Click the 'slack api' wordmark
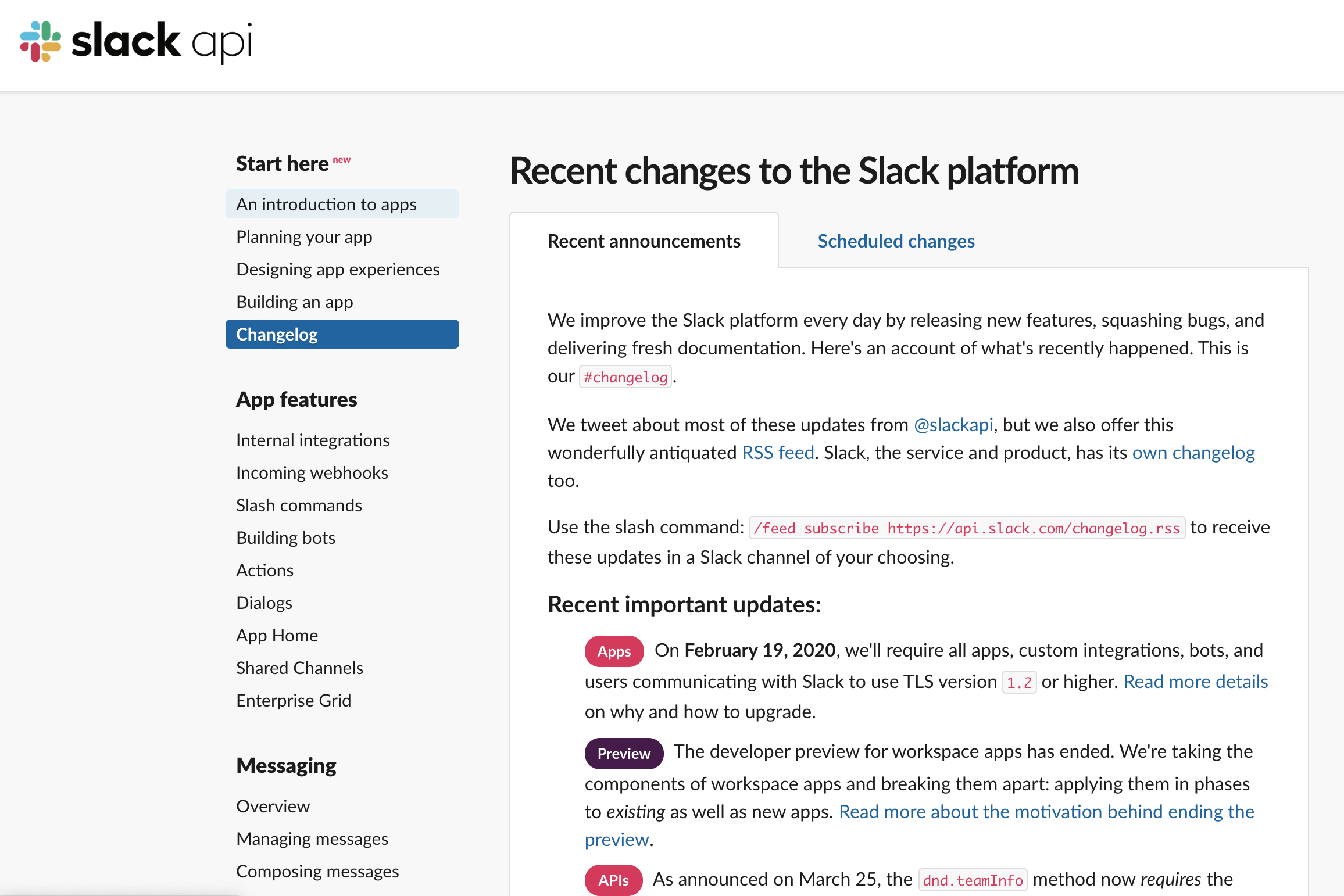 coord(162,42)
